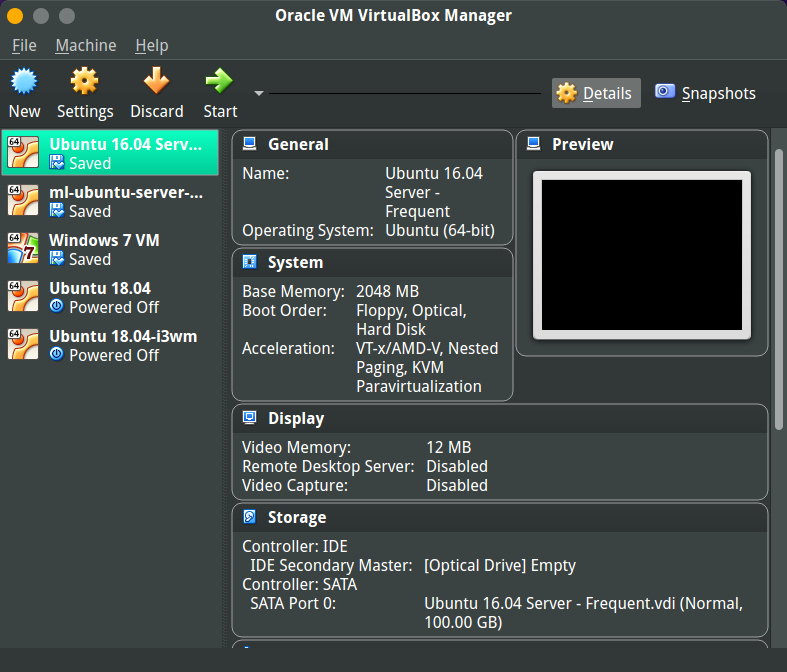The image size is (787, 672).
Task: Open the Display section header
Action: tap(500, 419)
